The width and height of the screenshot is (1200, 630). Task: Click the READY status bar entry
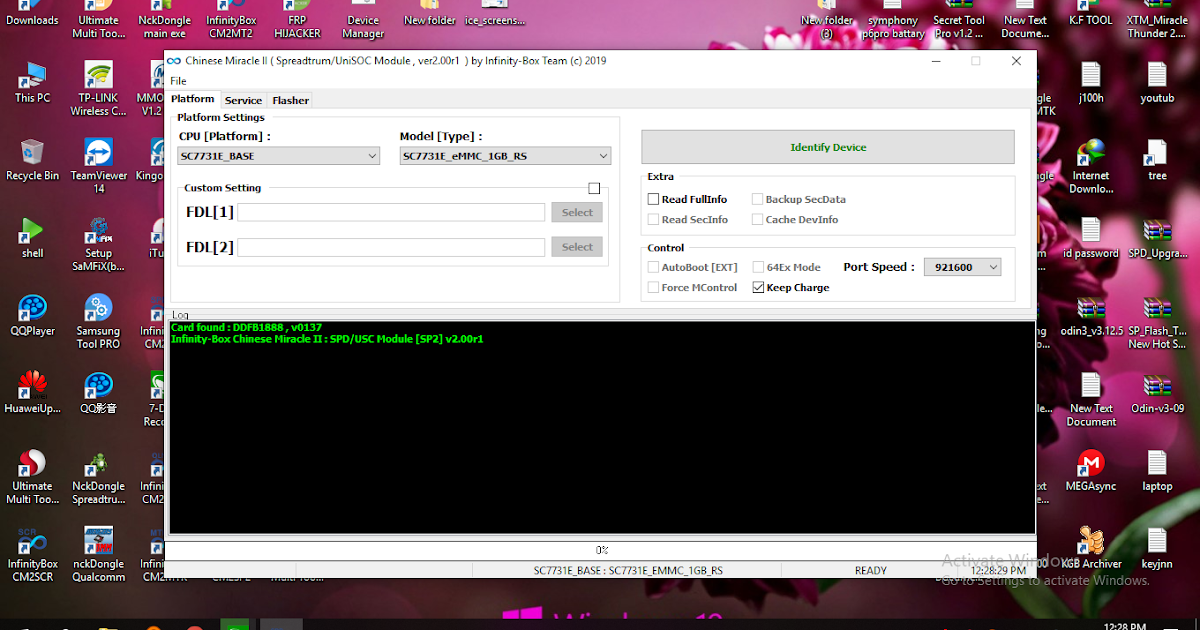pyautogui.click(x=870, y=571)
